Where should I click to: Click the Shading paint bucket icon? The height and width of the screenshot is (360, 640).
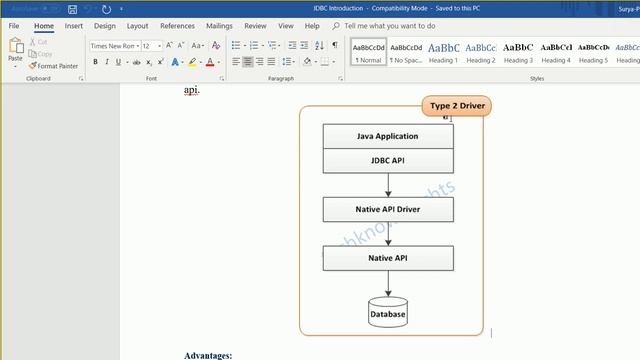point(307,62)
